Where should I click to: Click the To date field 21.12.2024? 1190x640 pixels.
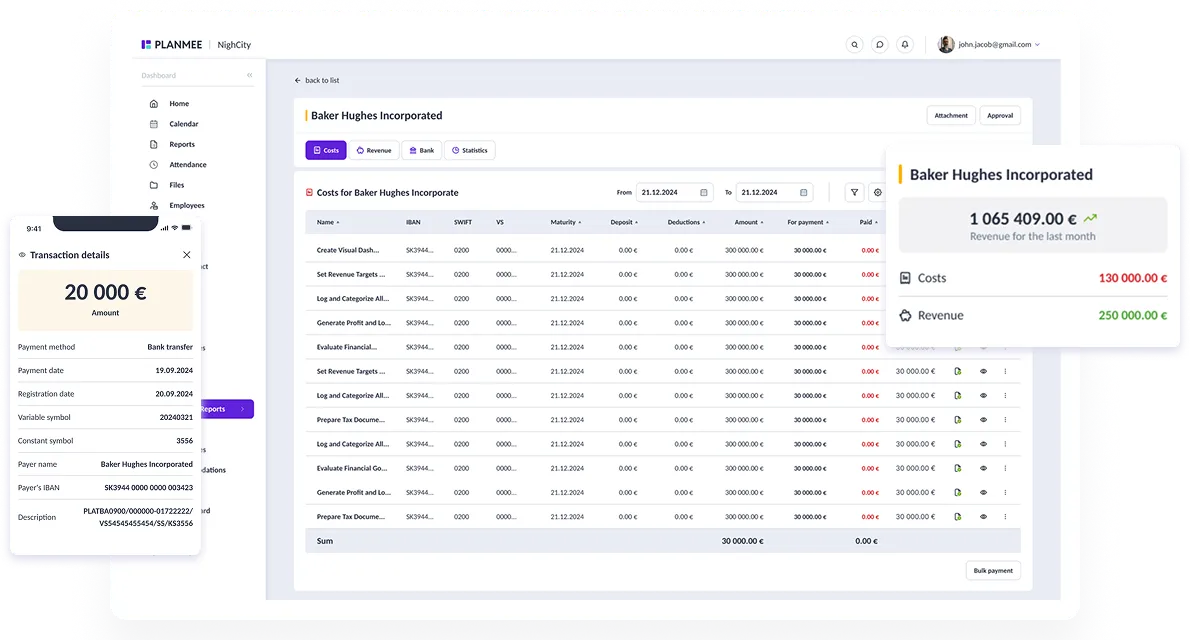774,193
